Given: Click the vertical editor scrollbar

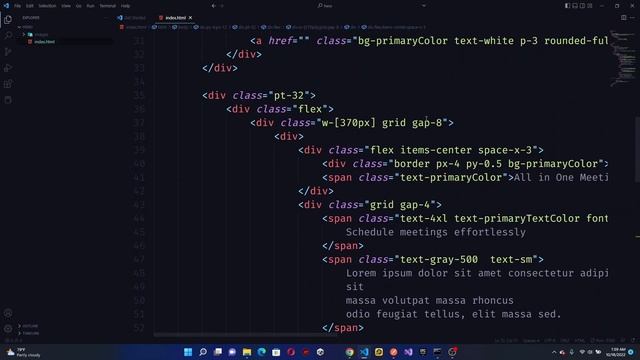Looking at the screenshot, I should tap(638, 151).
